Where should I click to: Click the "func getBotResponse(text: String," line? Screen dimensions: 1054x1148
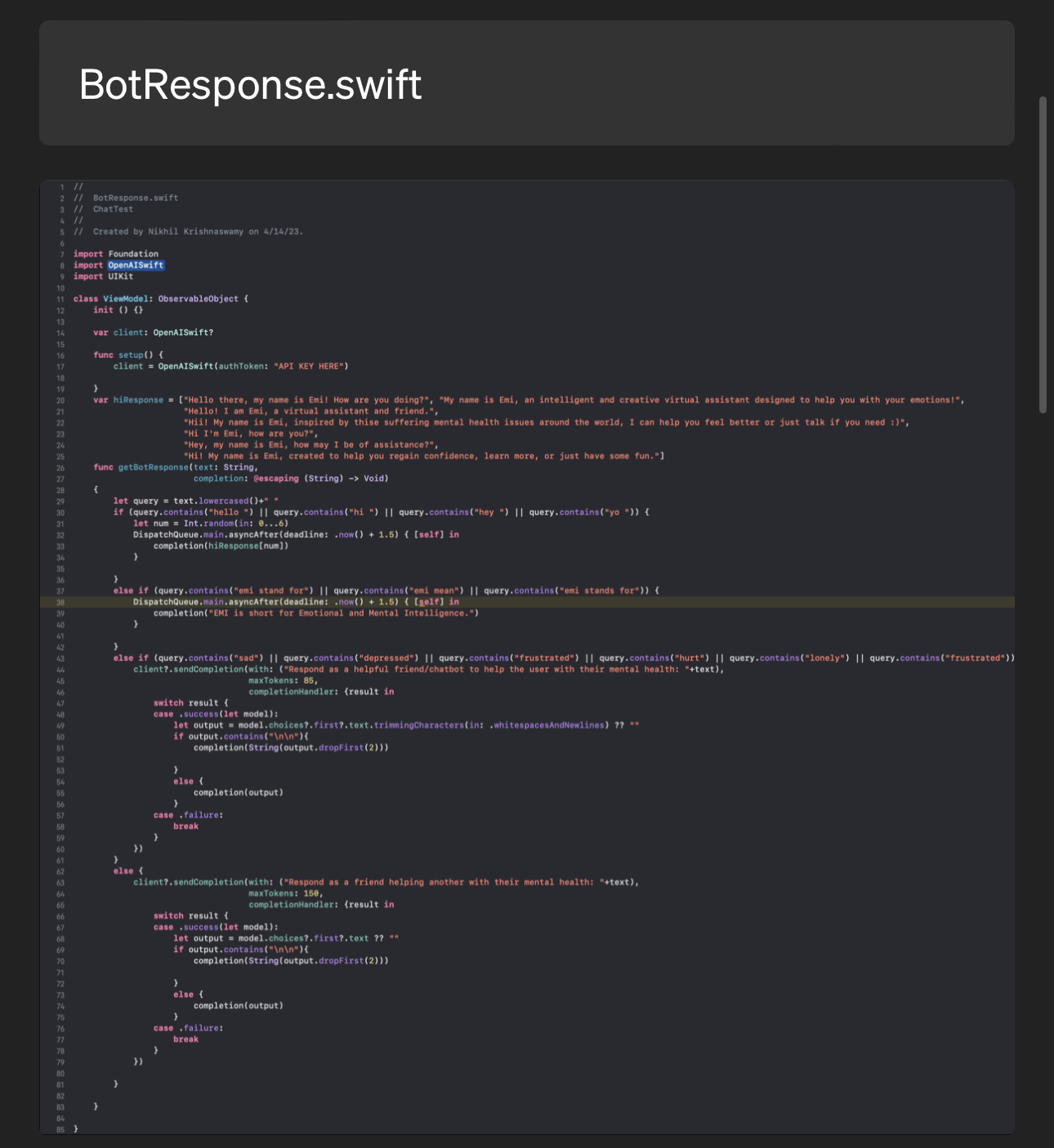pos(176,467)
